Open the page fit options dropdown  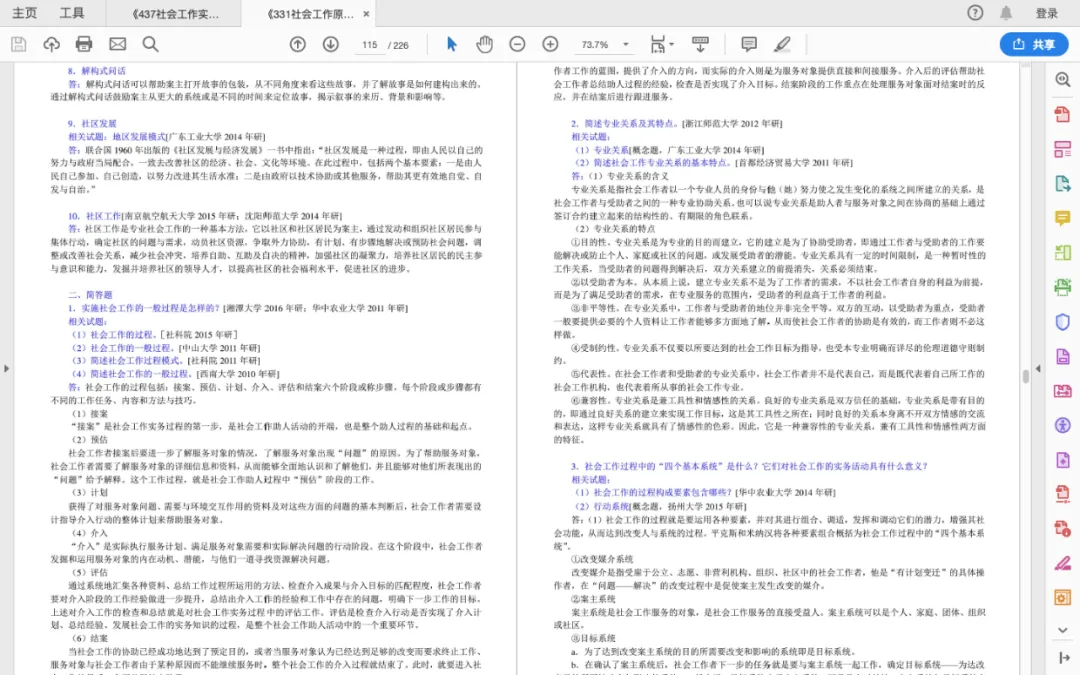pyautogui.click(x=663, y=45)
